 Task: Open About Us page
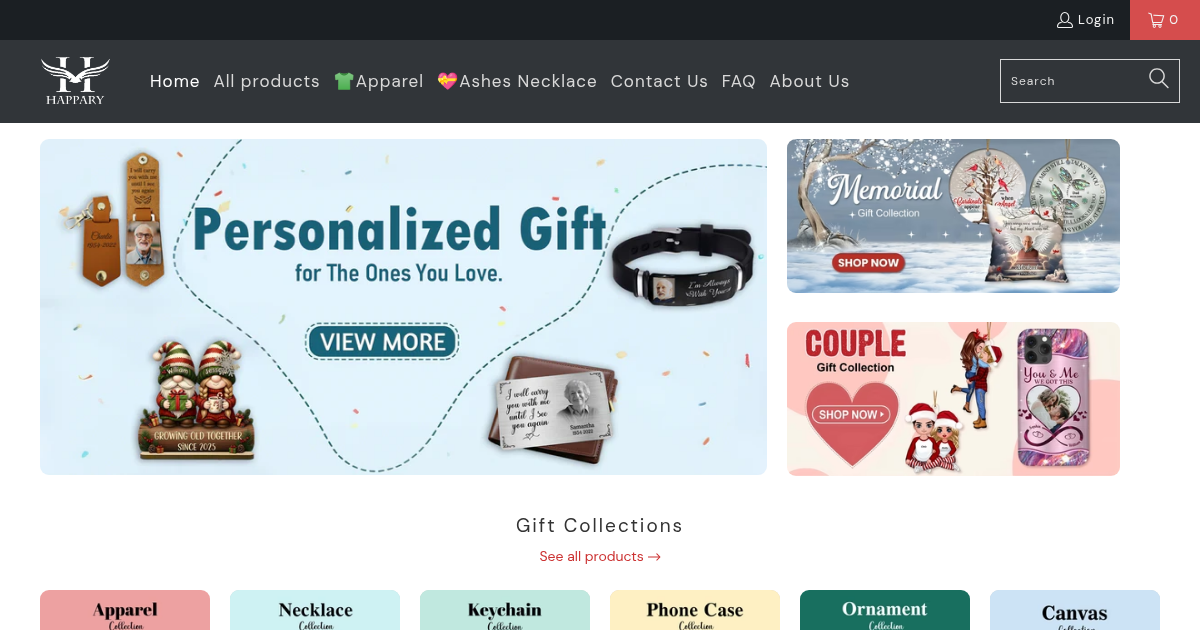[809, 81]
